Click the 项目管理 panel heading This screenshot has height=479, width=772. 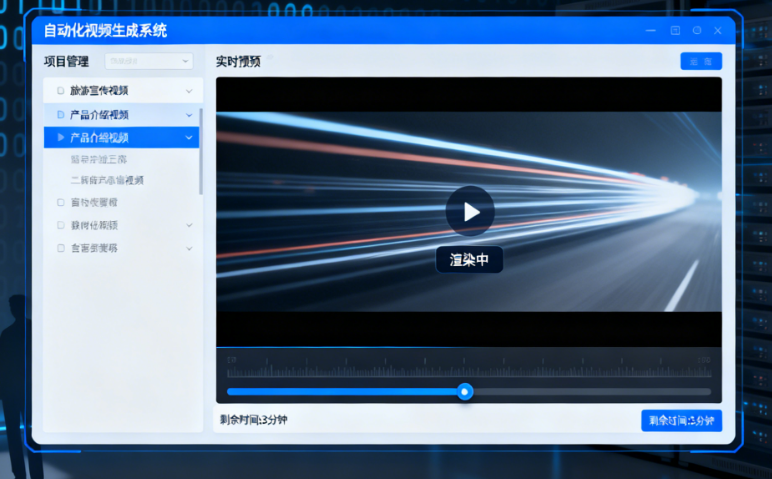(x=66, y=62)
